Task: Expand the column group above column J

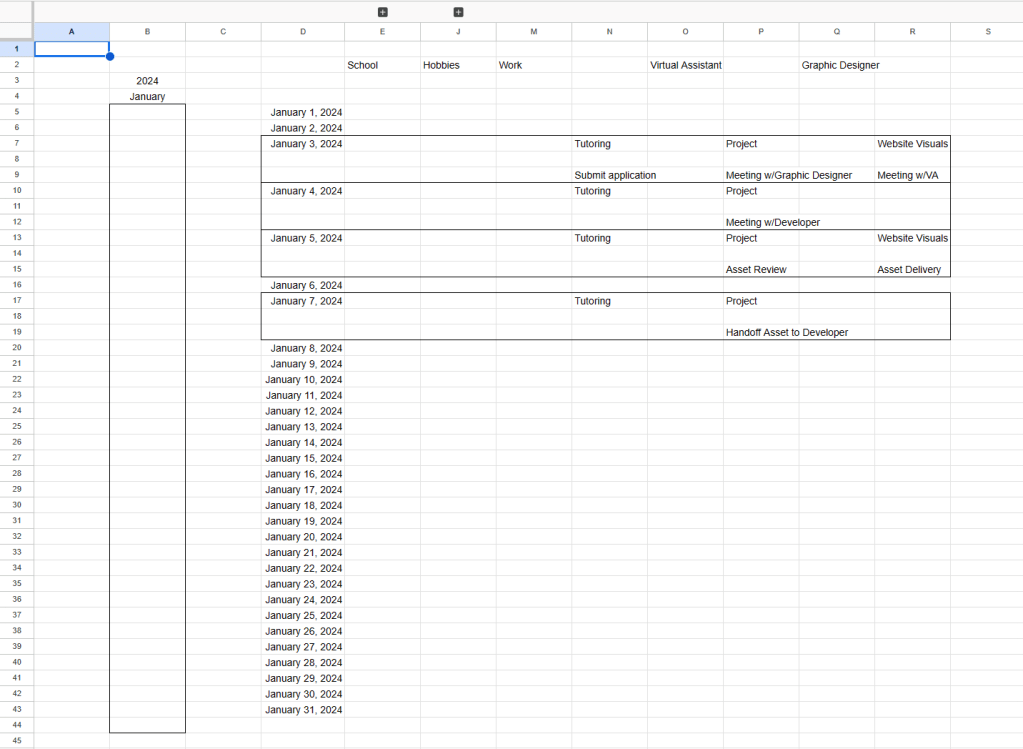Action: tap(459, 12)
